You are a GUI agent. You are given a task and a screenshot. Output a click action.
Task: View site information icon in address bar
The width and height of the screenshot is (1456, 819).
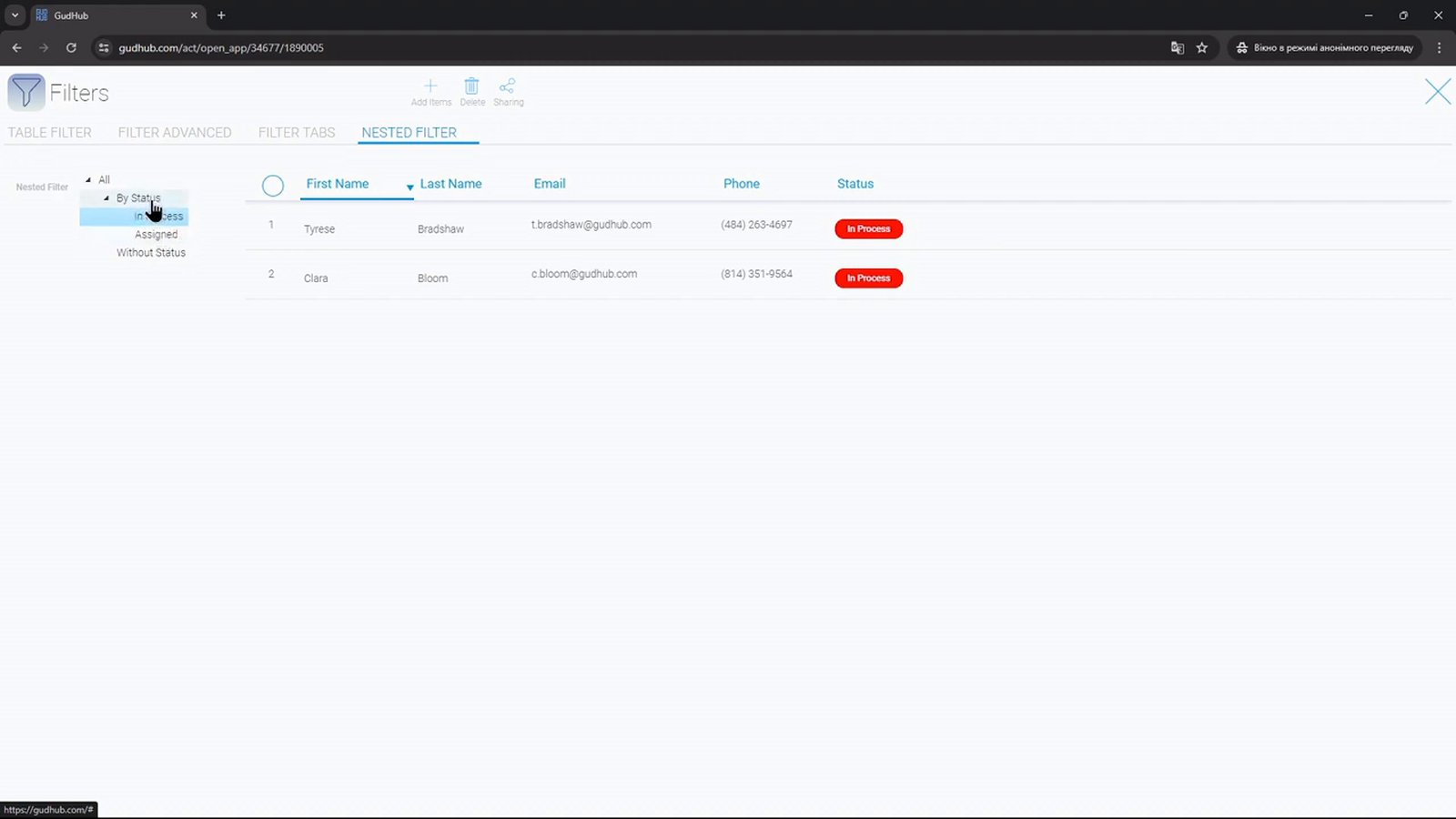[x=104, y=47]
